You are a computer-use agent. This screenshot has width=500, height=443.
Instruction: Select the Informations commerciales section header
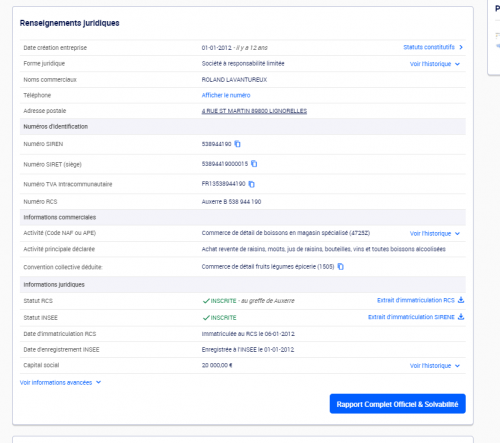coord(60,217)
